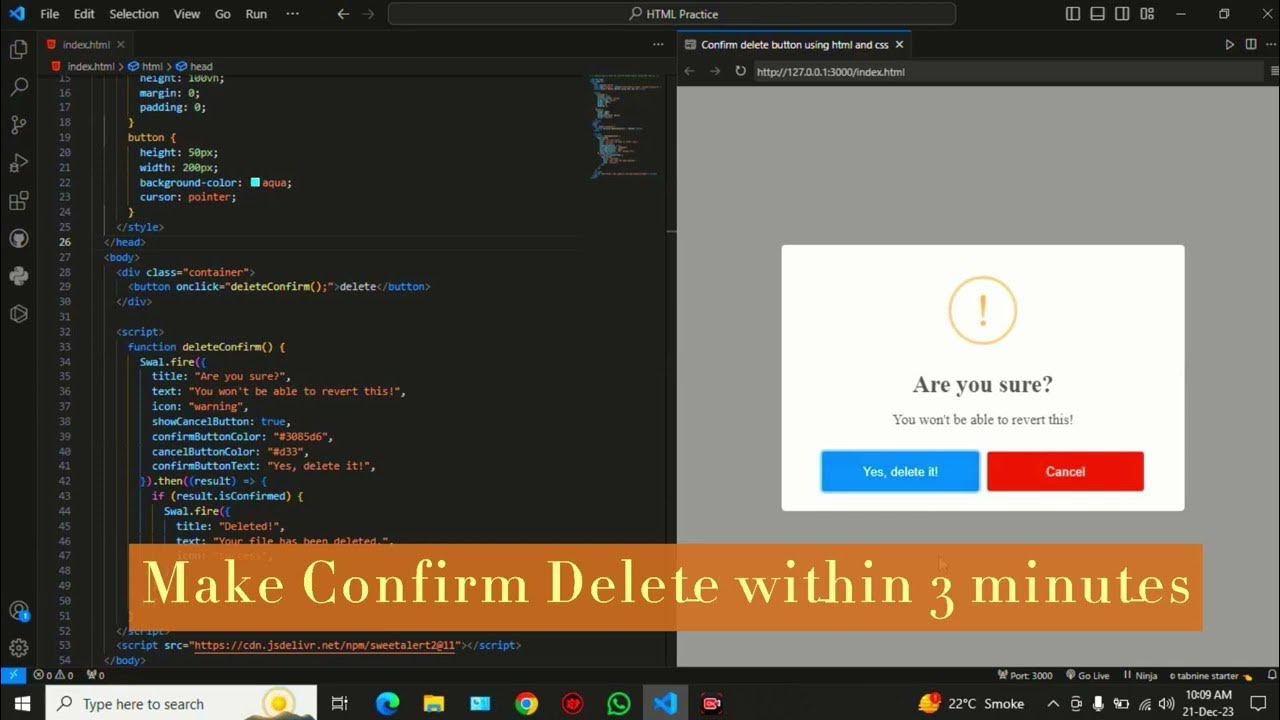Open the Accounts menu in activity bar
The image size is (1280, 720).
click(18, 610)
